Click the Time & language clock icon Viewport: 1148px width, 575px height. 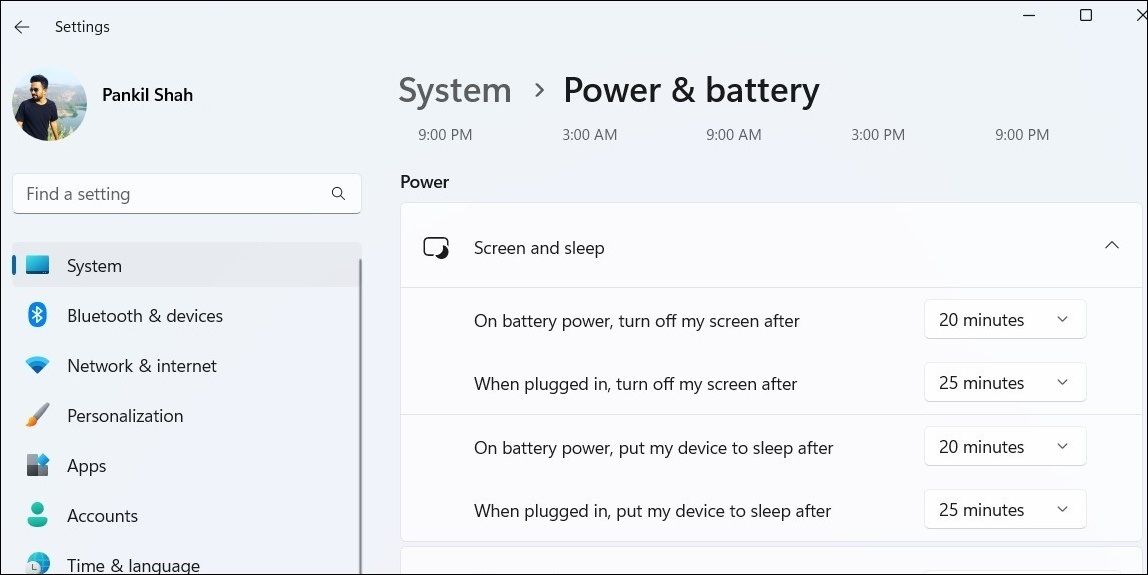pyautogui.click(x=38, y=564)
